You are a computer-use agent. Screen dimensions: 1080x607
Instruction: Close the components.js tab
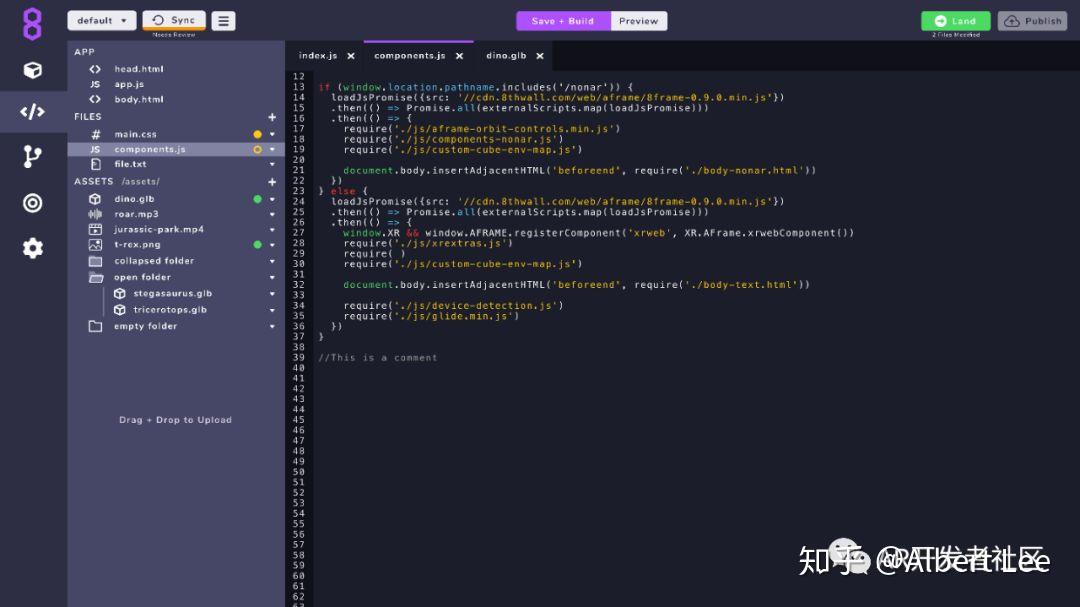tap(459, 56)
